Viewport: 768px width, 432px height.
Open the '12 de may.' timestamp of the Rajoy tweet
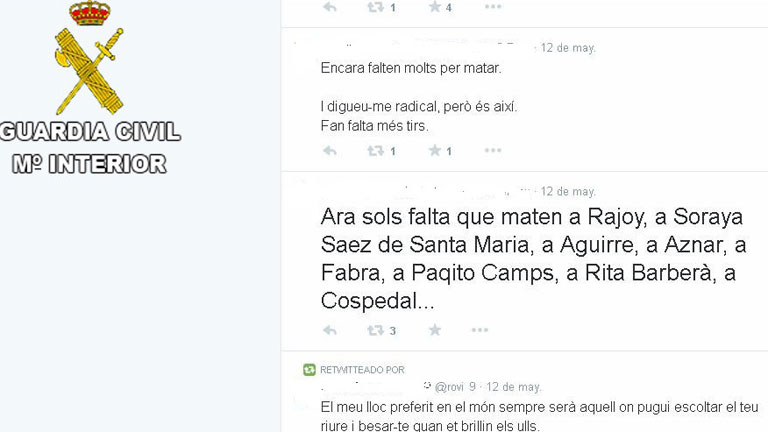pyautogui.click(x=568, y=192)
